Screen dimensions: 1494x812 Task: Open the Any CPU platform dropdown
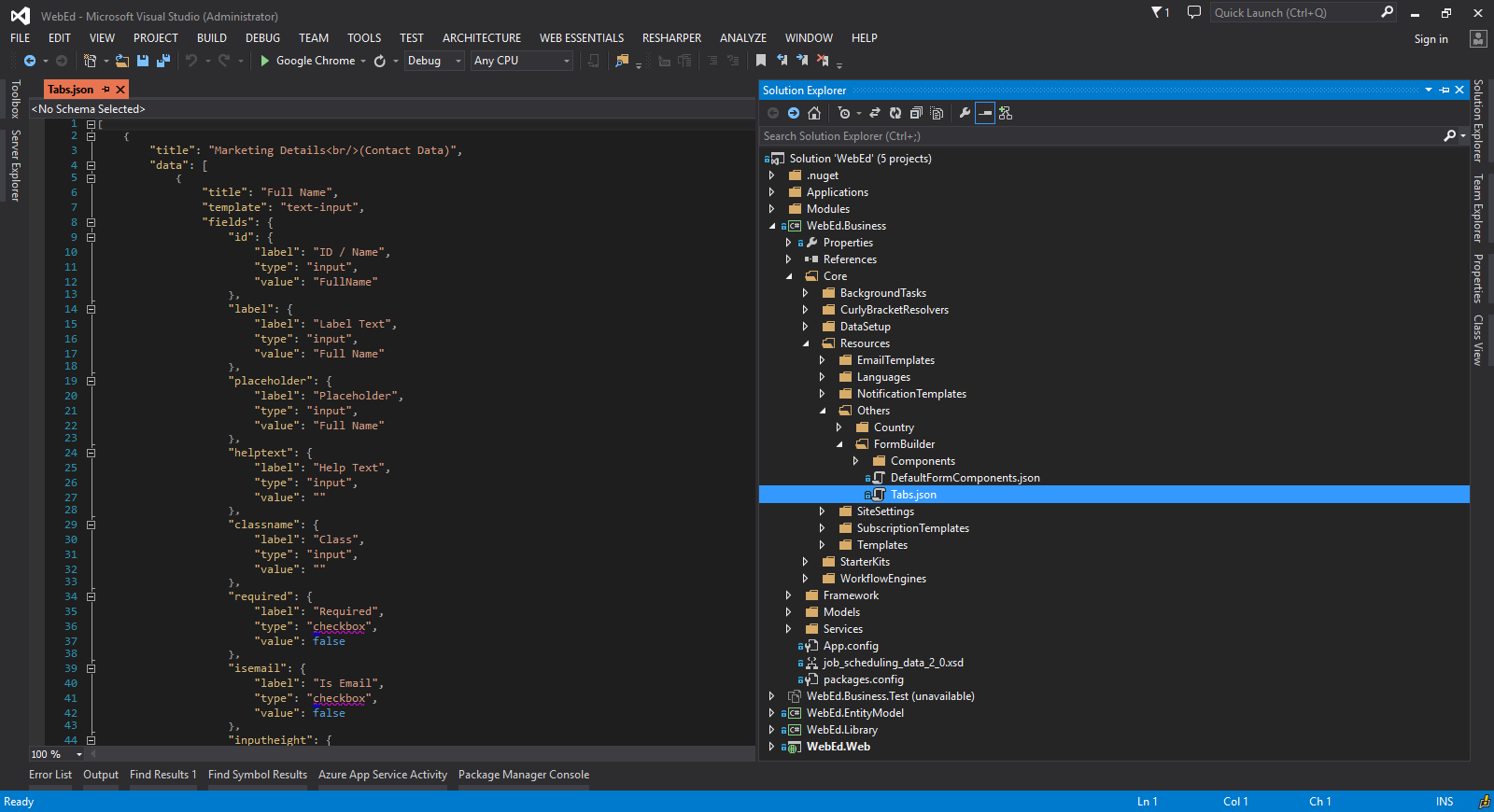click(x=522, y=61)
